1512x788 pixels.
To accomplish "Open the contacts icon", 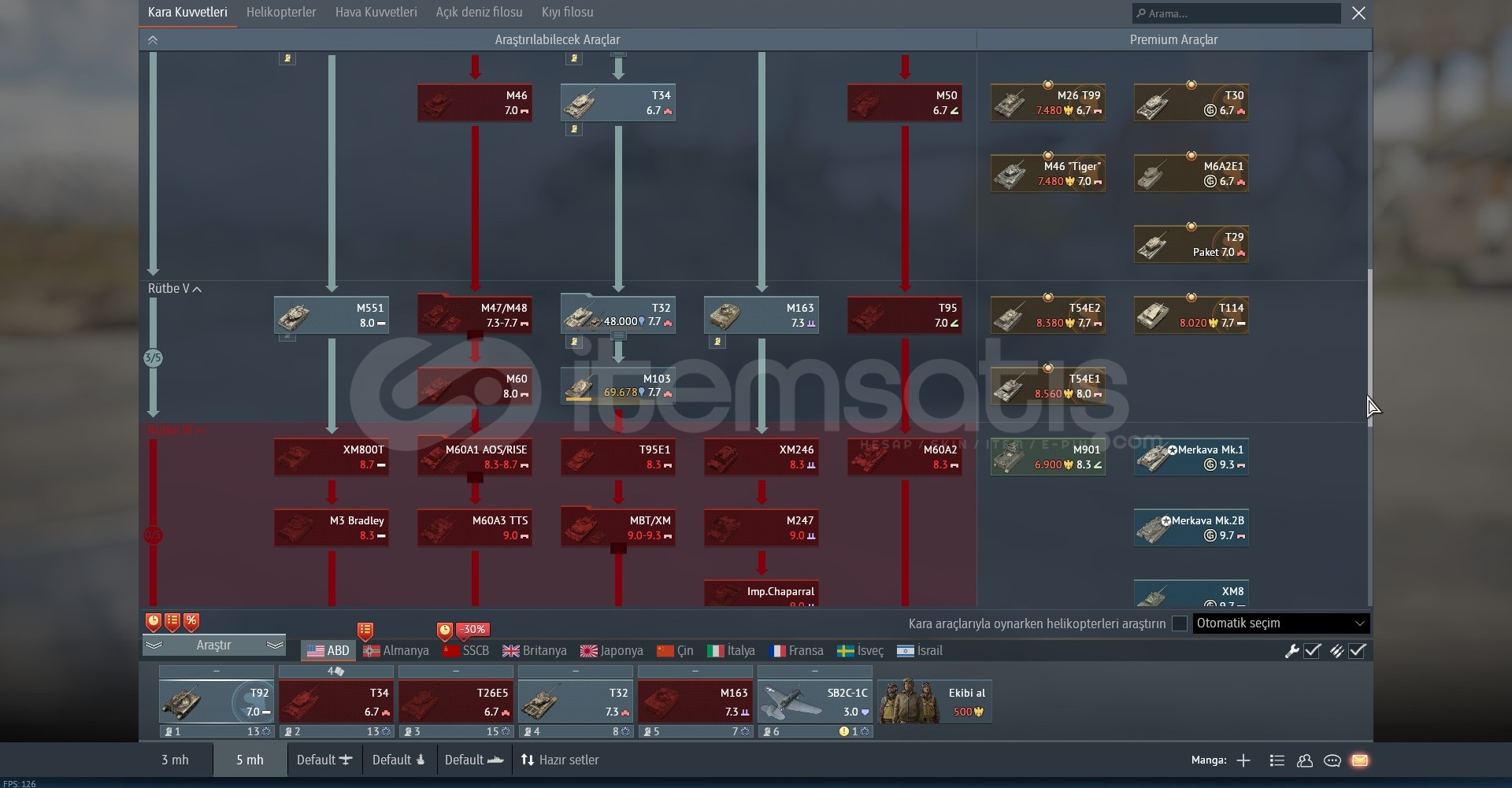I will [1305, 760].
